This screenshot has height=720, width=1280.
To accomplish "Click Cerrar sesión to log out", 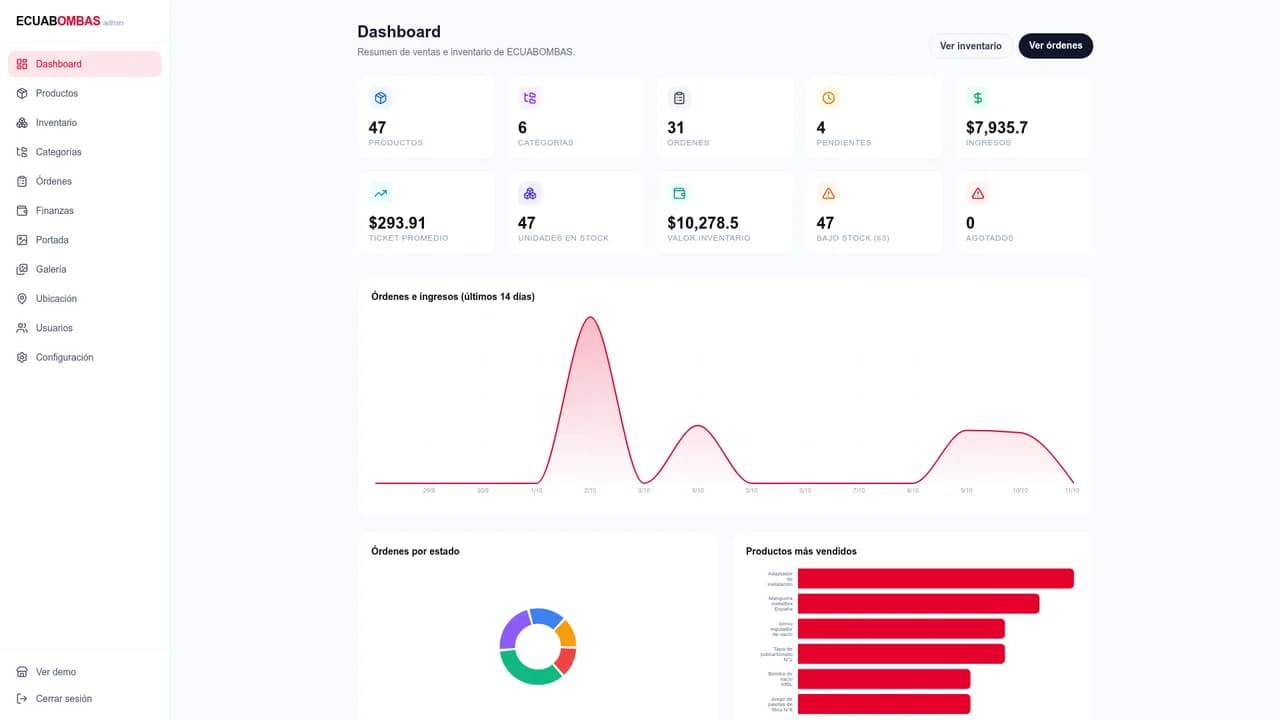I will tap(85, 699).
